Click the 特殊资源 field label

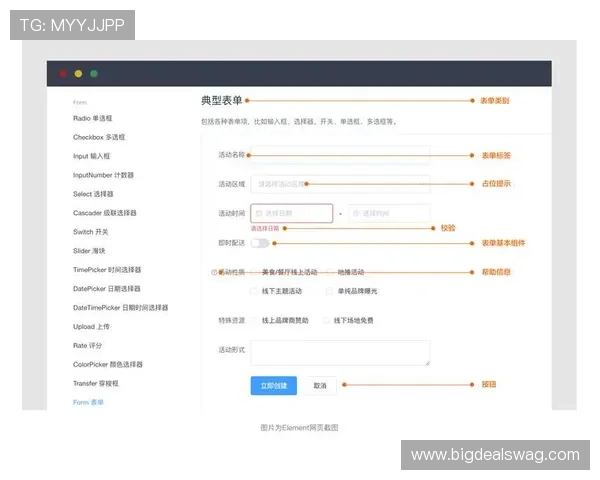(x=232, y=320)
